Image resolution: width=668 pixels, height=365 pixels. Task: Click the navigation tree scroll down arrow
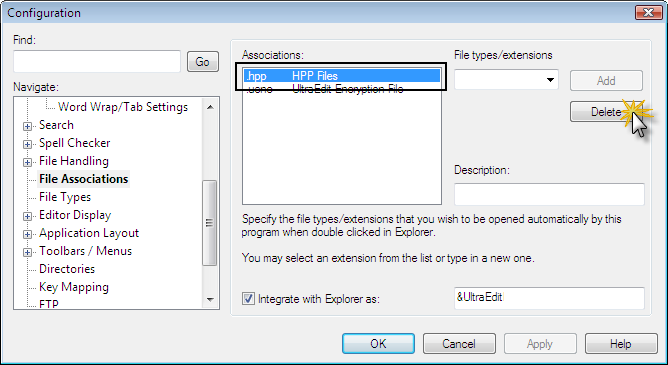pyautogui.click(x=210, y=300)
